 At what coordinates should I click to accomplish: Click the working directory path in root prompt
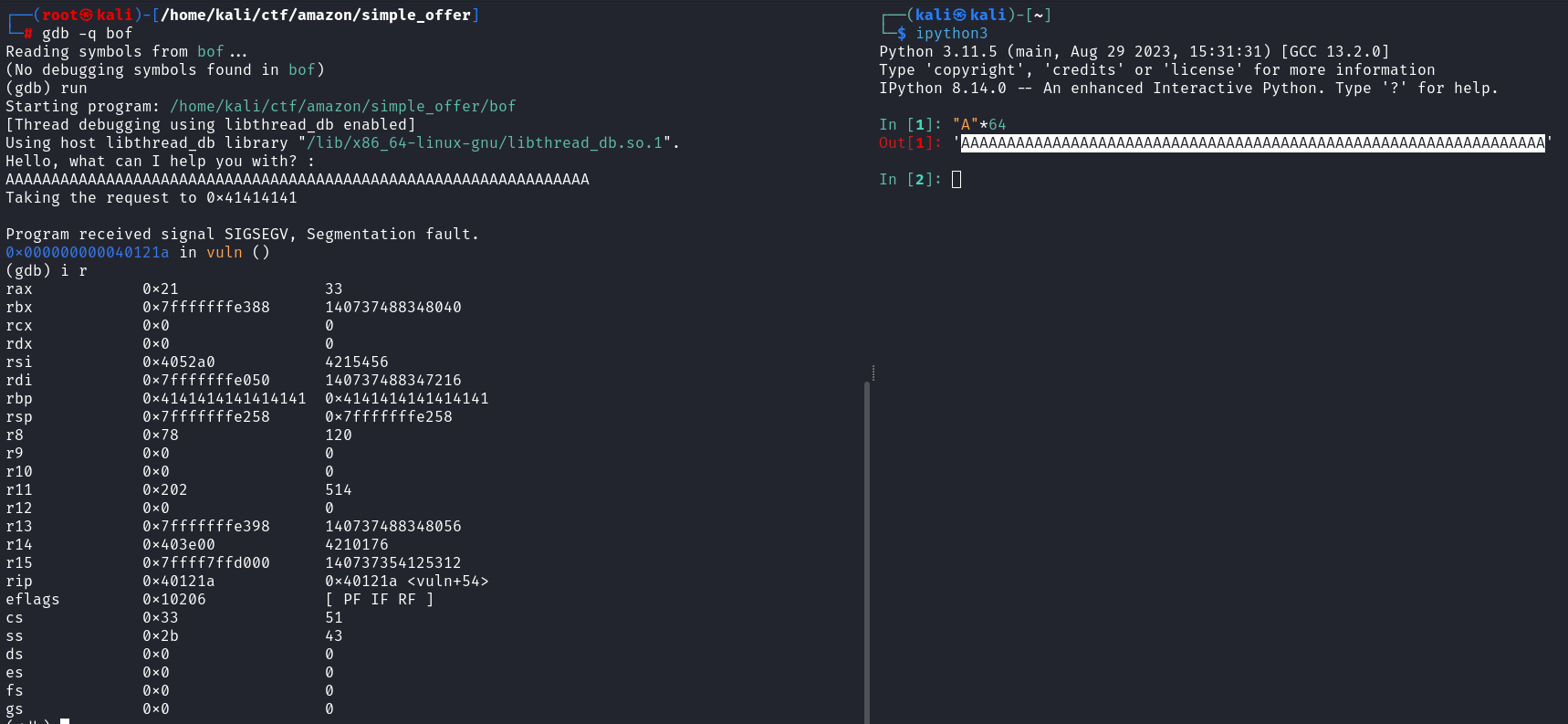316,16
